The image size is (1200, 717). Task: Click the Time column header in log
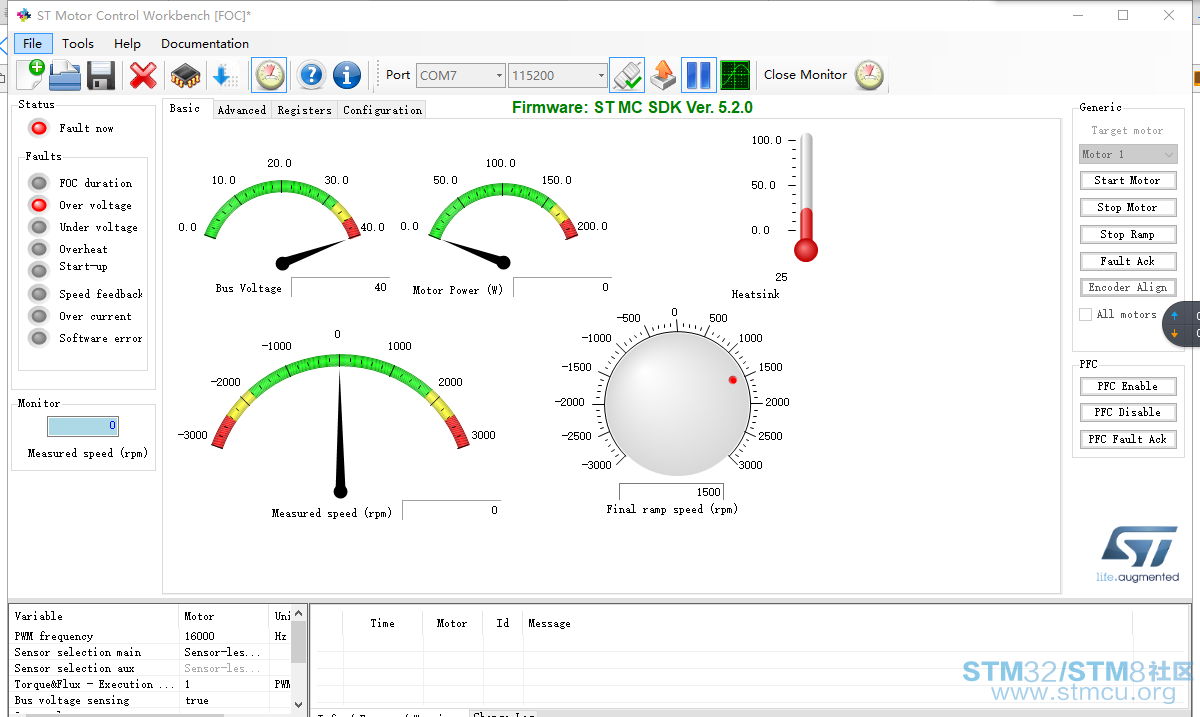[x=383, y=623]
